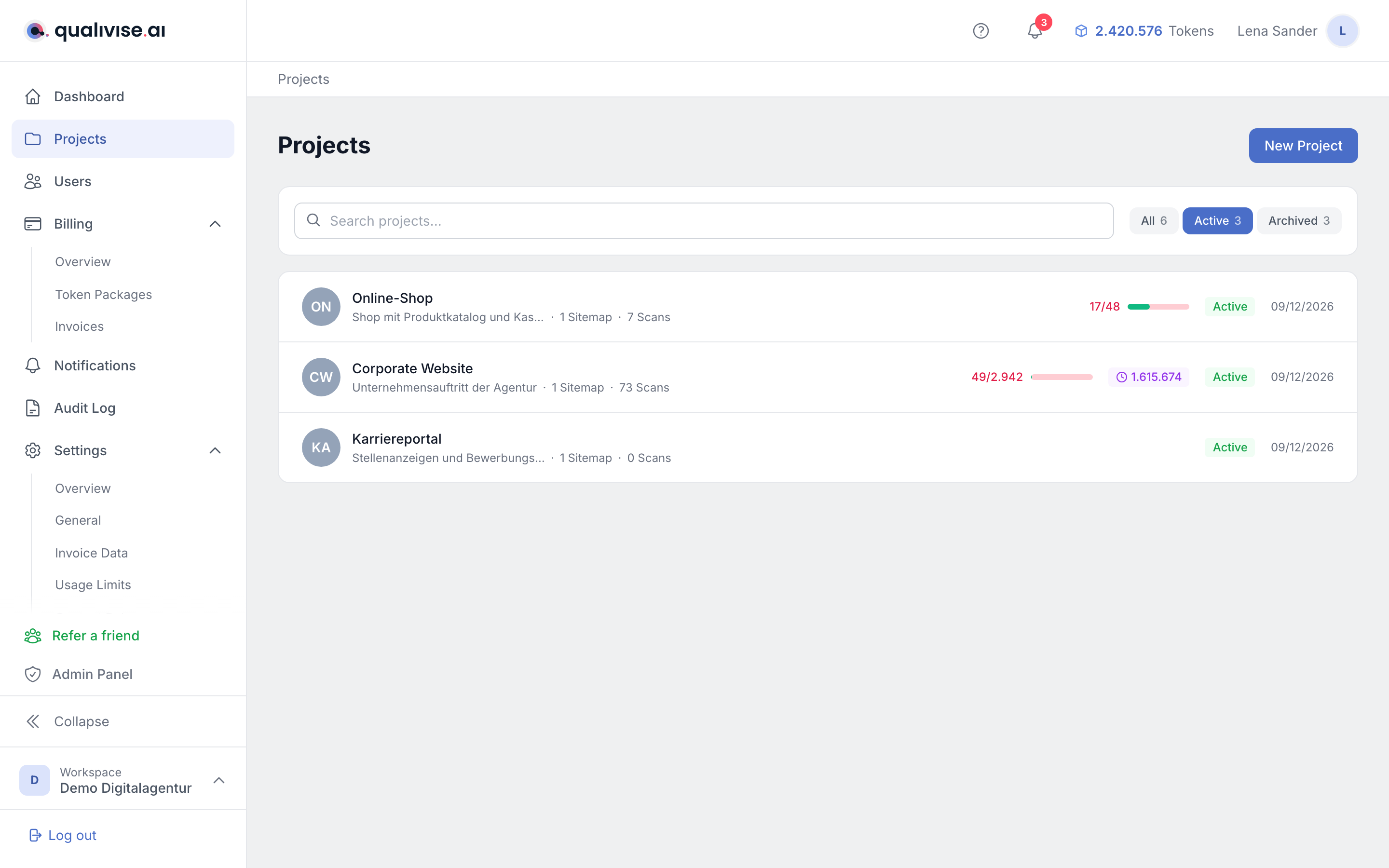This screenshot has width=1389, height=868.
Task: Click the Collapse double-chevron icon
Action: click(x=33, y=721)
